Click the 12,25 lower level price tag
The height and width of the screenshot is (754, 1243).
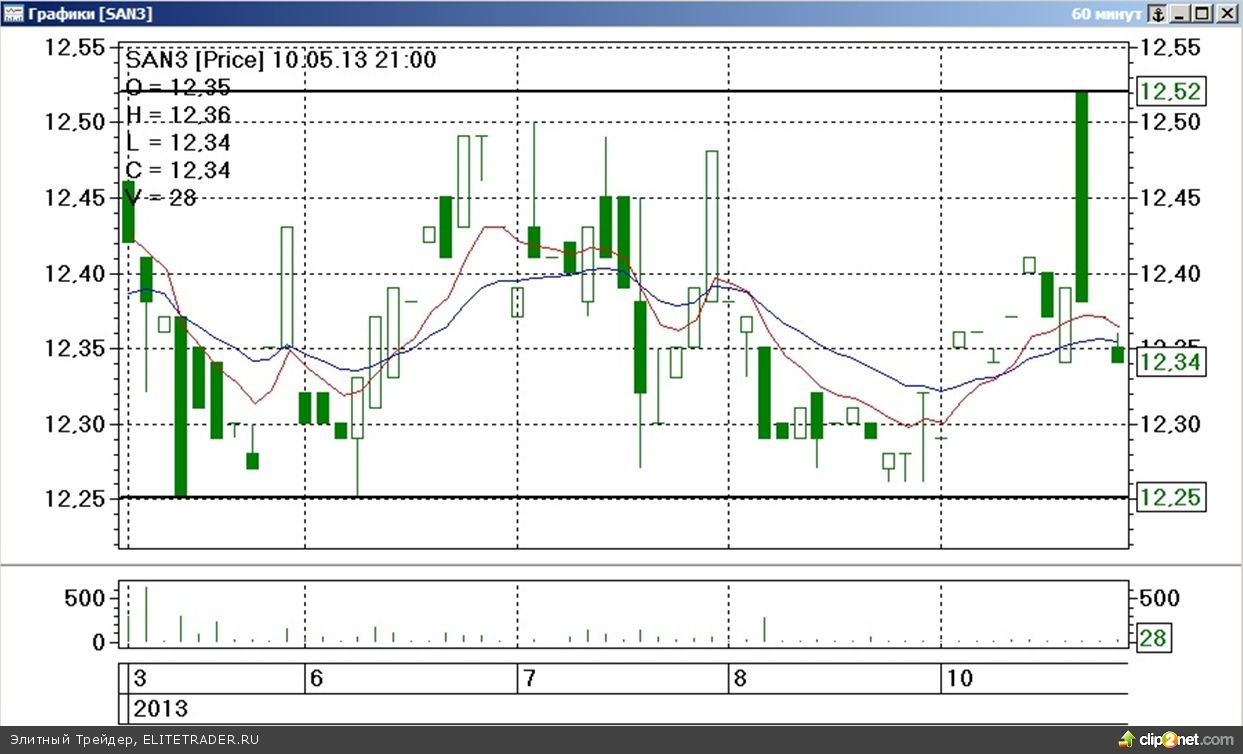1172,498
